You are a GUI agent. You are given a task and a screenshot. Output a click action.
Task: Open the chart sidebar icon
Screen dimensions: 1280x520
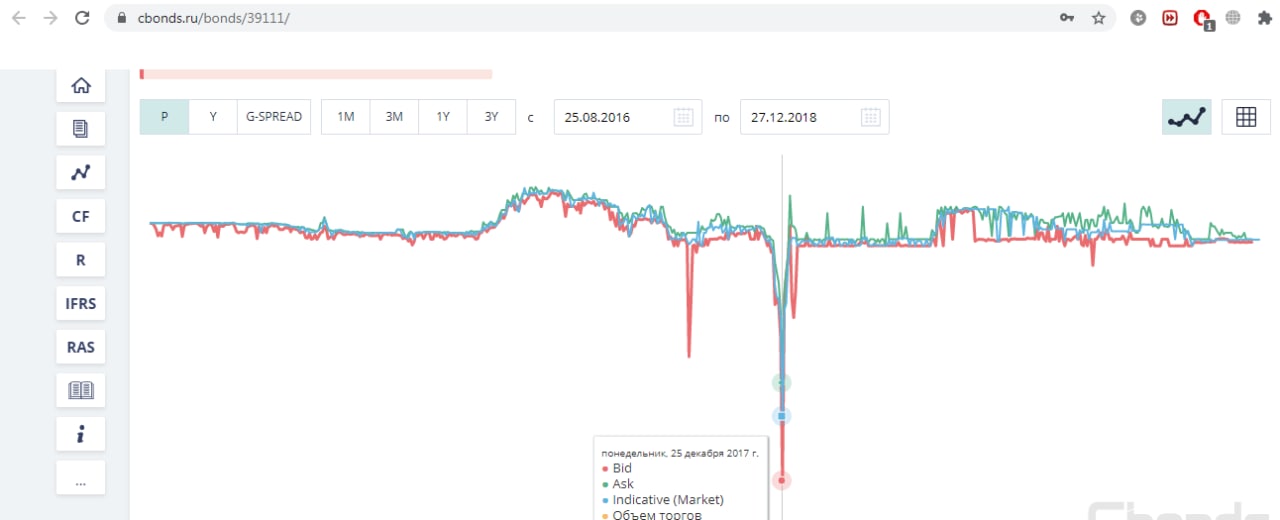click(x=80, y=172)
